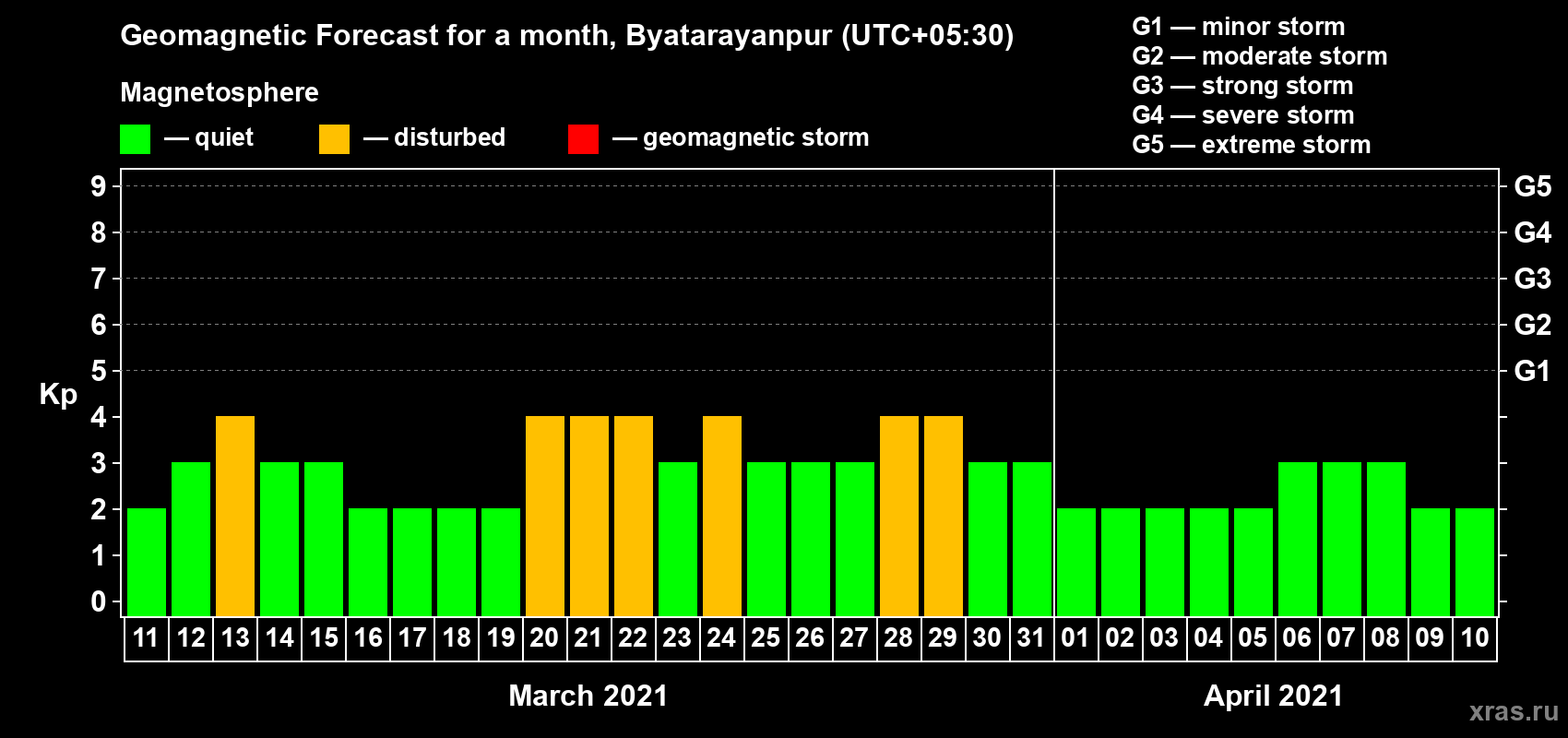Viewport: 1568px width, 738px height.
Task: Click the G1 label on right axis
Action: click(1533, 371)
